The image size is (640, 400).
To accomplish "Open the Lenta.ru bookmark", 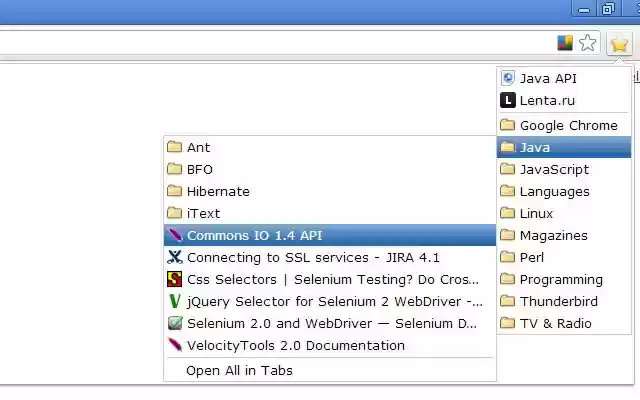I will click(x=564, y=100).
